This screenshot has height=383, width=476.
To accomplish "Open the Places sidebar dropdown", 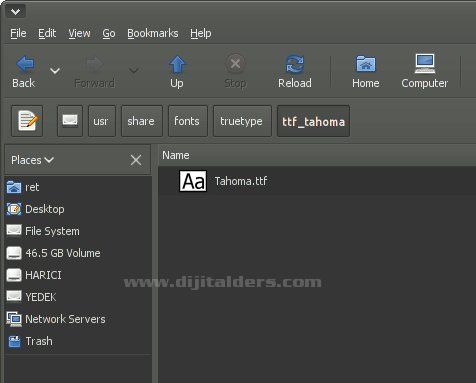I will pos(32,160).
